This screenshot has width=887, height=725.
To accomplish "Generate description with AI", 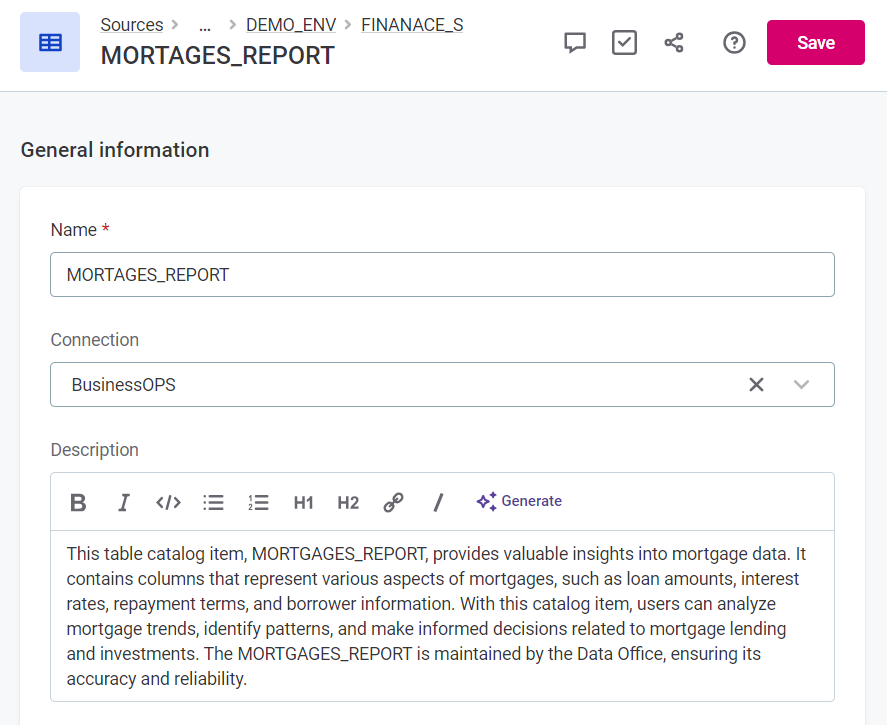I will [519, 501].
